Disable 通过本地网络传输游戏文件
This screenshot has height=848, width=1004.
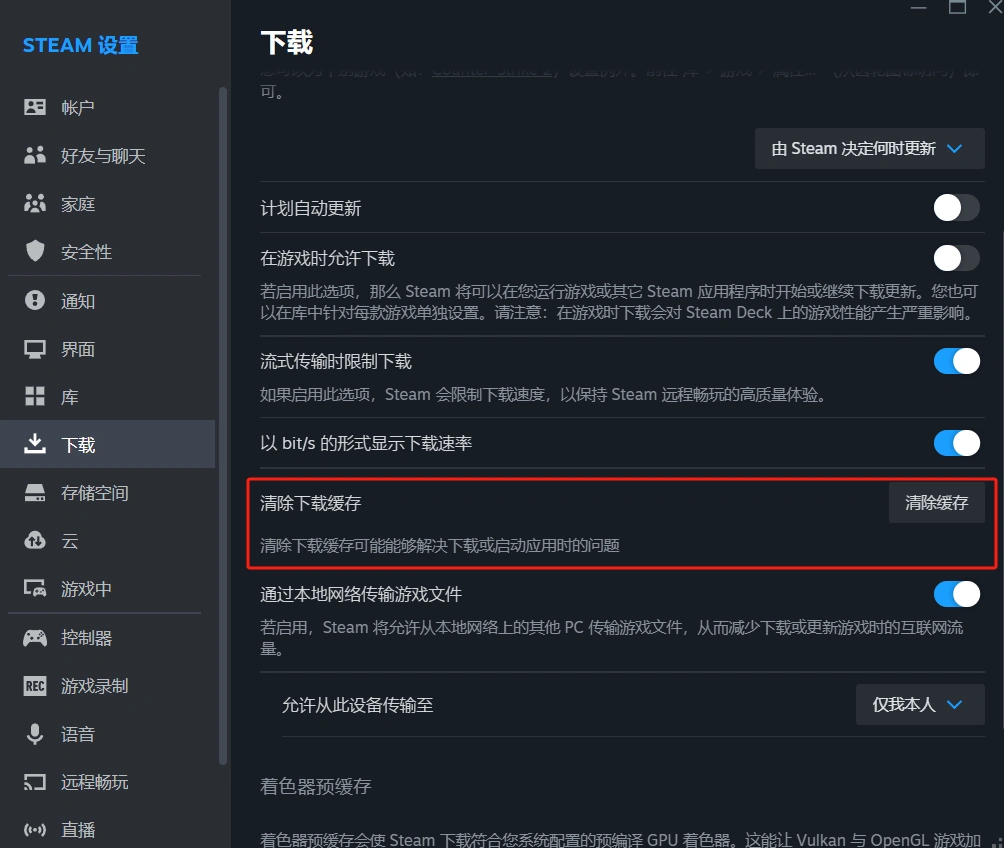click(956, 594)
